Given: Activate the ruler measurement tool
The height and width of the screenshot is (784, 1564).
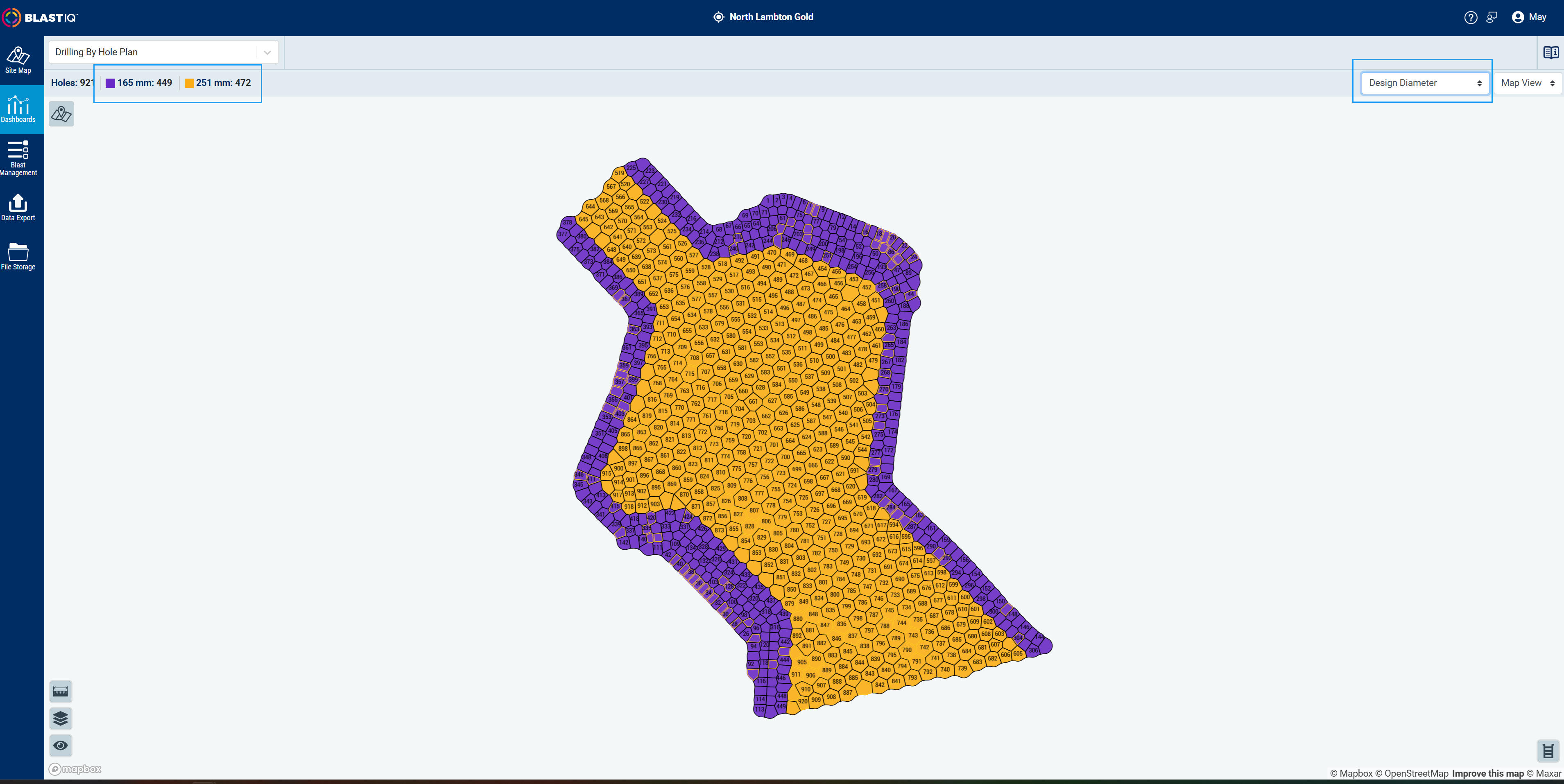Looking at the screenshot, I should (x=61, y=691).
